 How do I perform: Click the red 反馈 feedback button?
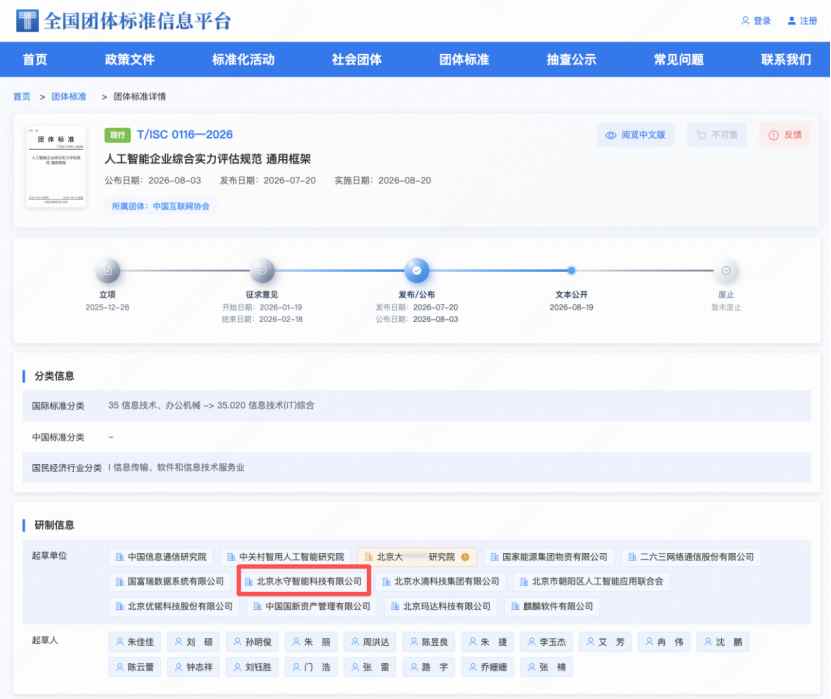[x=785, y=135]
